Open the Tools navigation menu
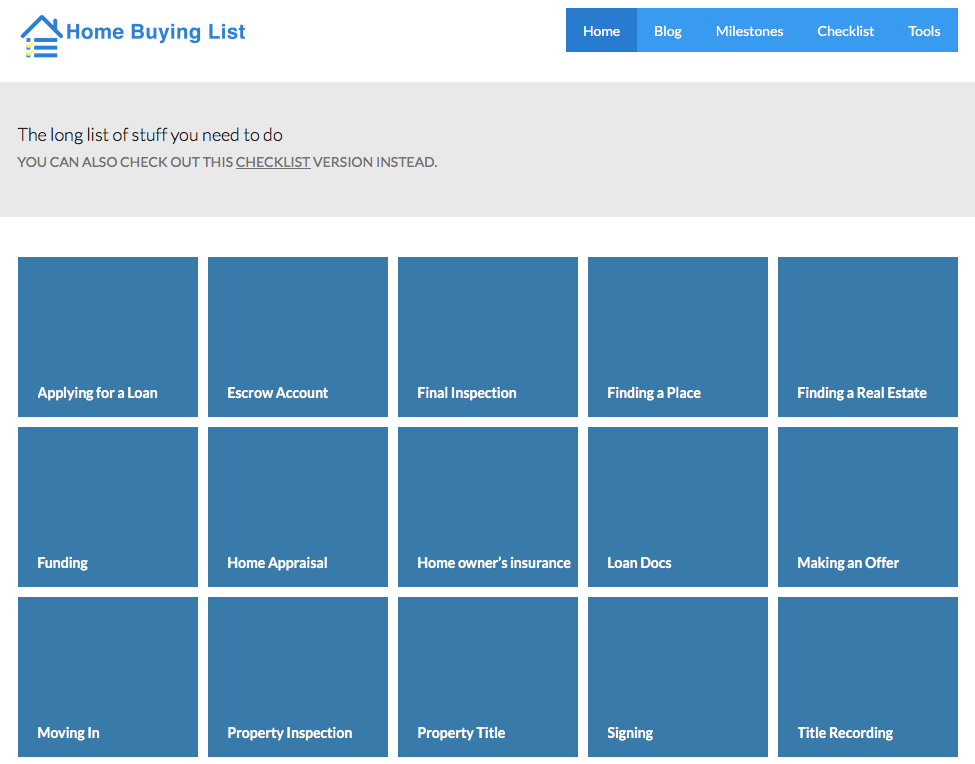The height and width of the screenshot is (764, 975). 923,31
